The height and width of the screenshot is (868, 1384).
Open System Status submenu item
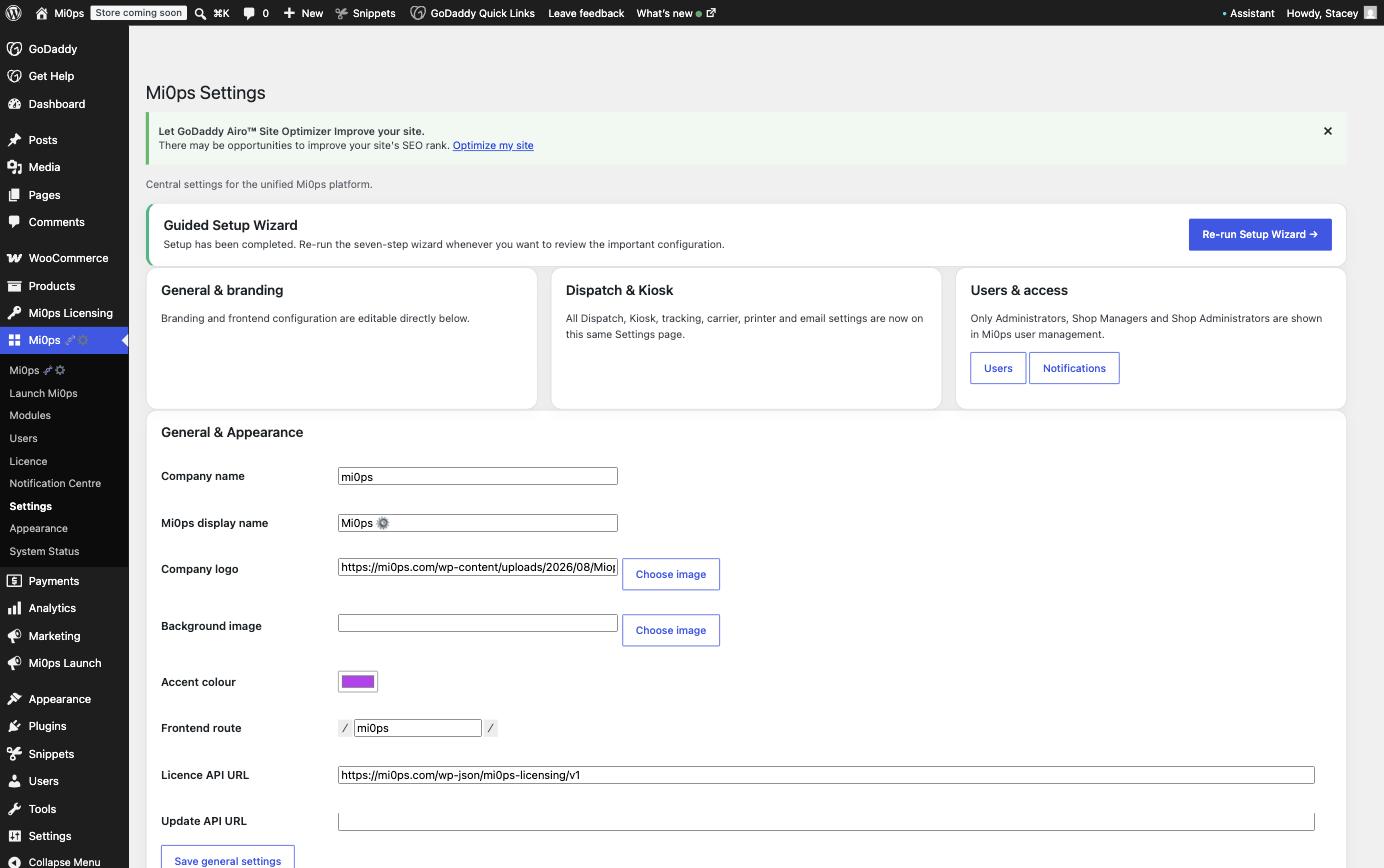click(x=44, y=551)
